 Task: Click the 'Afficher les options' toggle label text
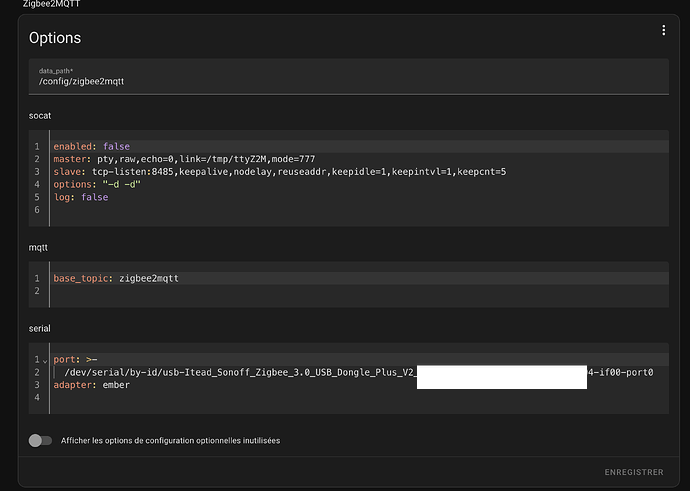(x=170, y=441)
